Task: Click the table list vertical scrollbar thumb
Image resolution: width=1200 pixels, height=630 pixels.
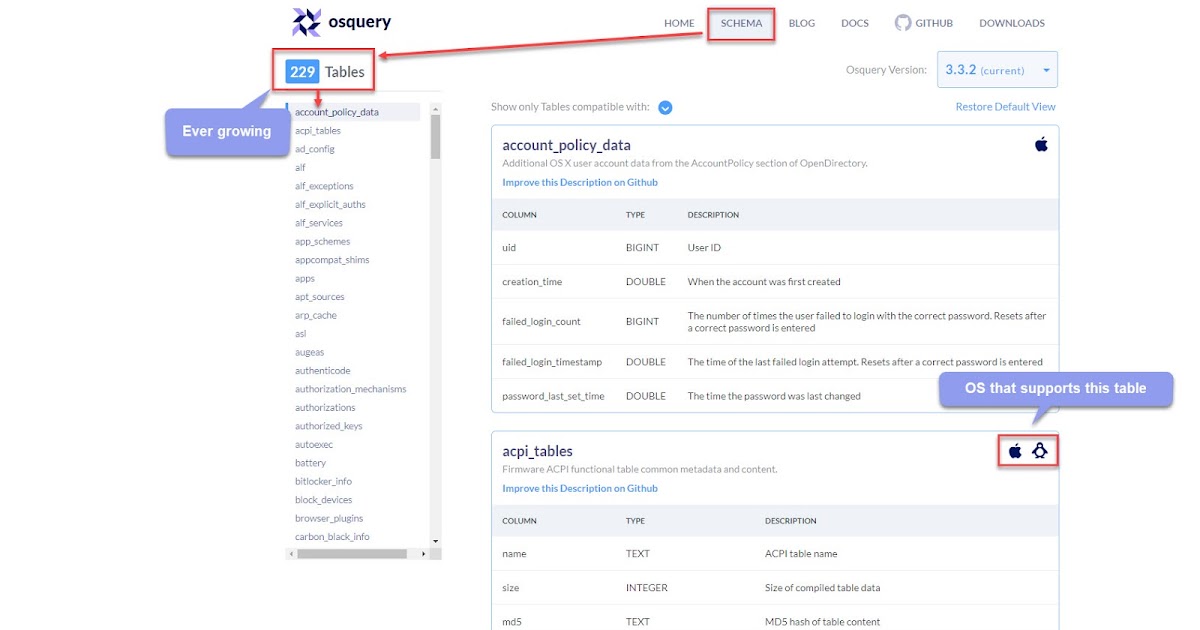Action: tap(436, 137)
